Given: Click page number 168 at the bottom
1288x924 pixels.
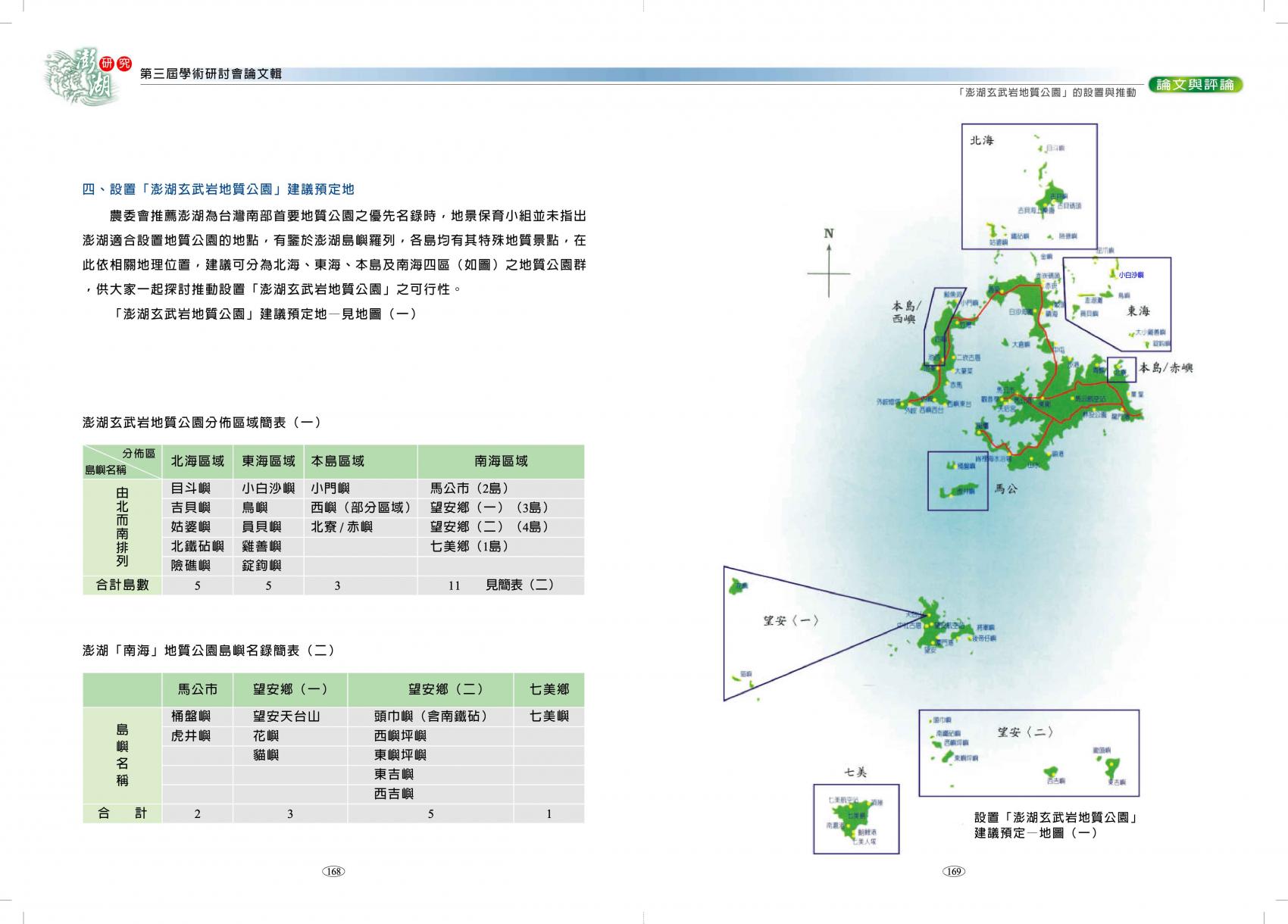Looking at the screenshot, I should [333, 872].
